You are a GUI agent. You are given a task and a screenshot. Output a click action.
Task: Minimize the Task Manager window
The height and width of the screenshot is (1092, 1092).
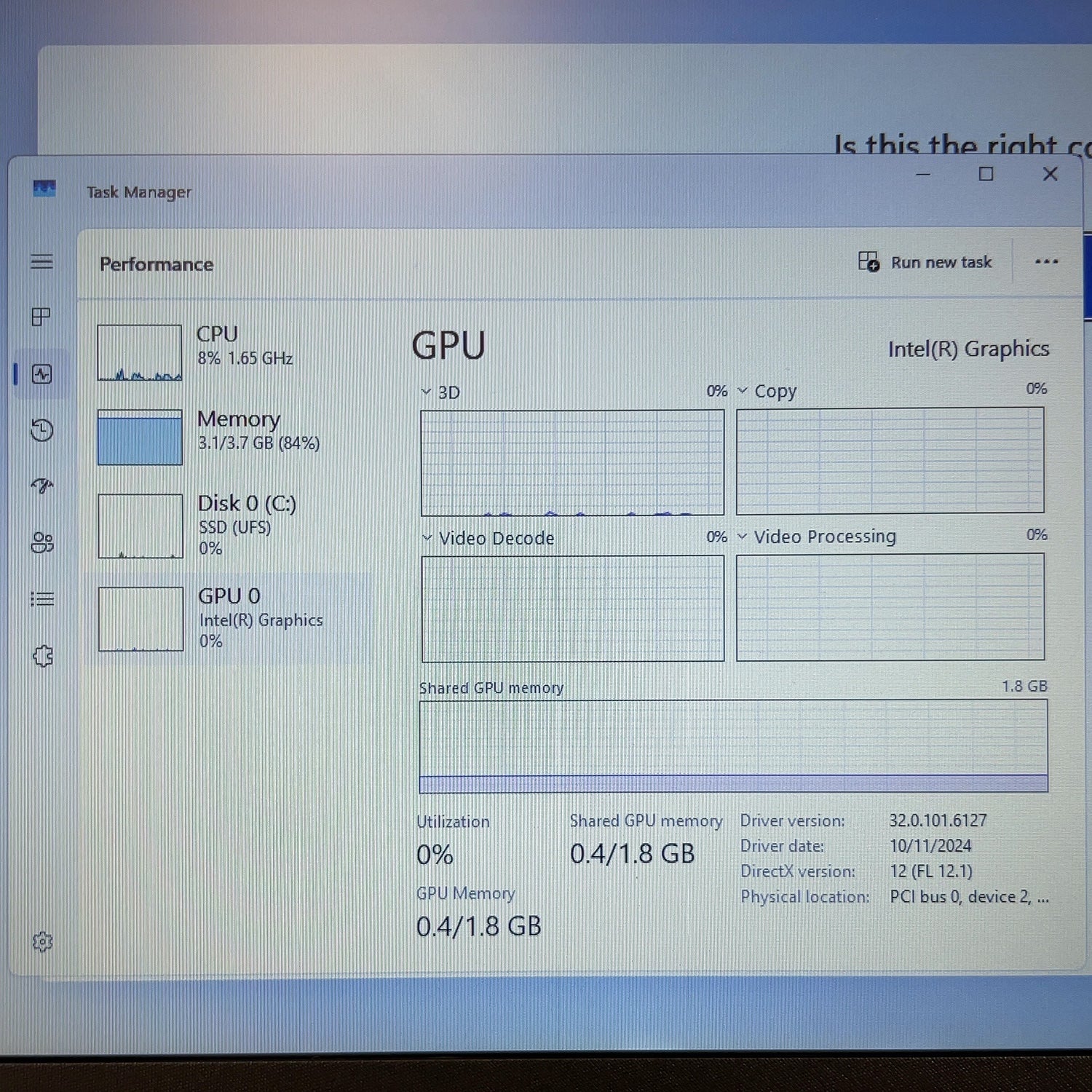[x=923, y=175]
